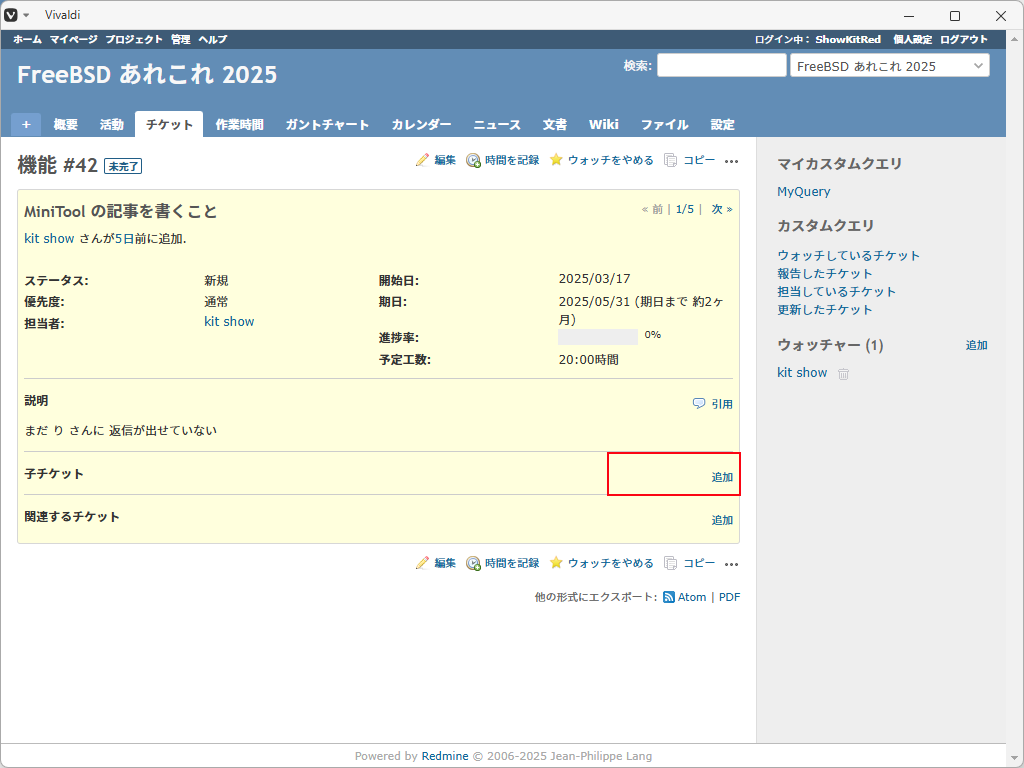Open the 文書 tab
Screen dimensions: 1024x768
pyautogui.click(x=554, y=124)
